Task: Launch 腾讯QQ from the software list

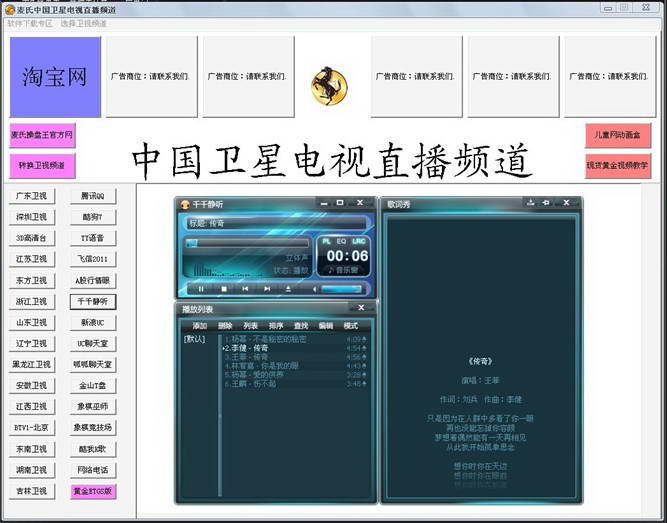Action: pyautogui.click(x=93, y=196)
